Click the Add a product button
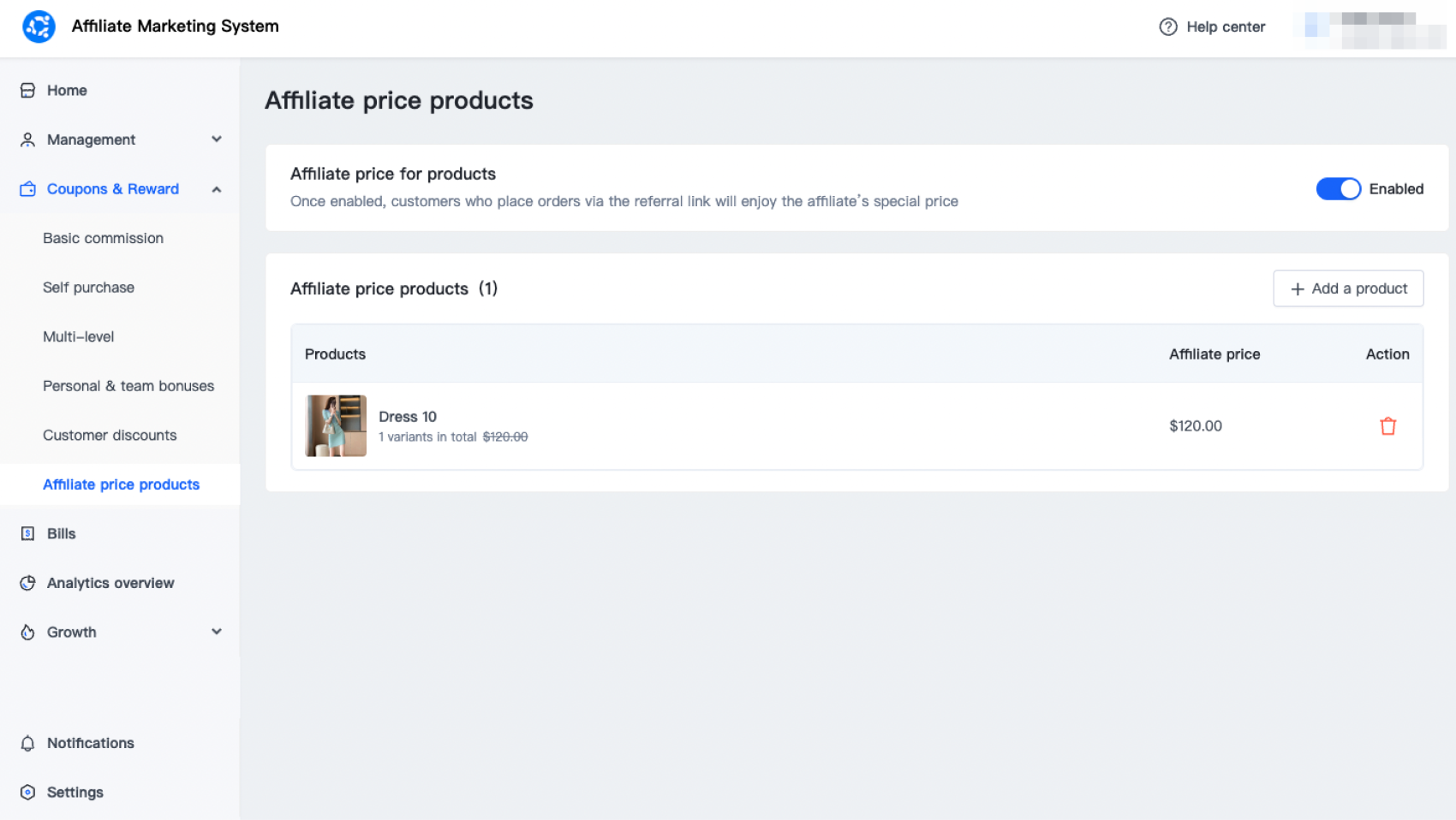The image size is (1456, 820). 1347,288
